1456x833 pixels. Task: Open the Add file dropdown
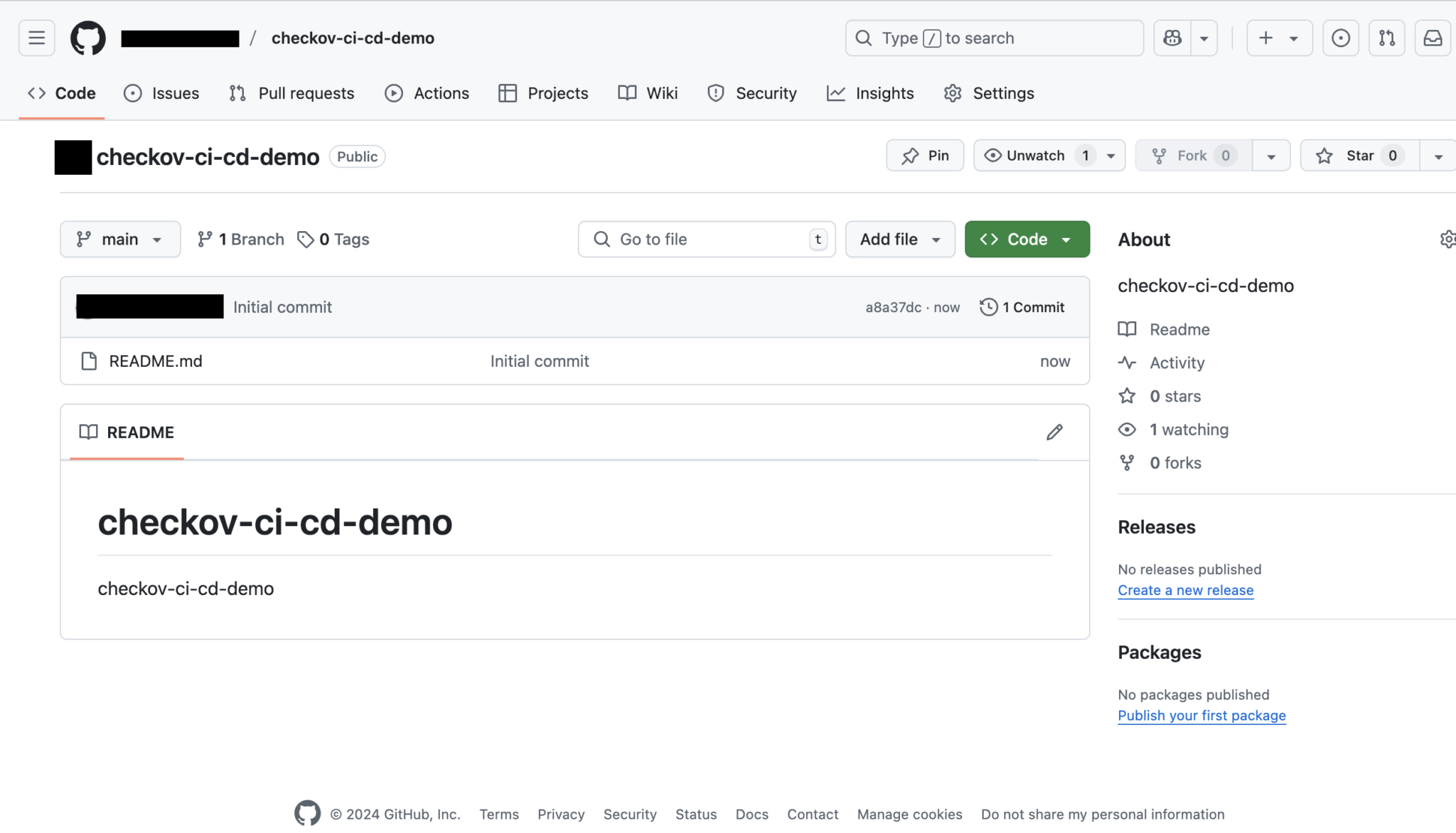tap(899, 239)
